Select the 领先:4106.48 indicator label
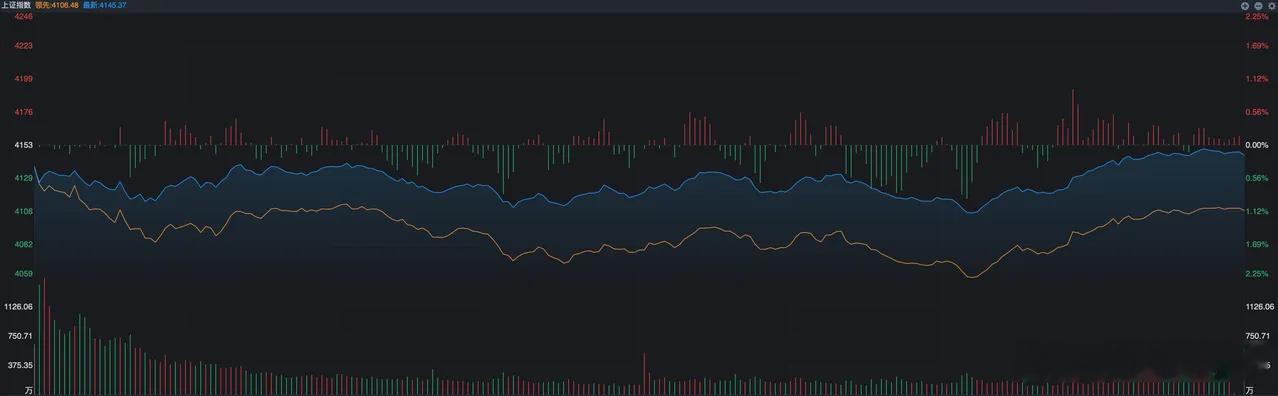Image resolution: width=1278 pixels, height=396 pixels. (x=57, y=5)
